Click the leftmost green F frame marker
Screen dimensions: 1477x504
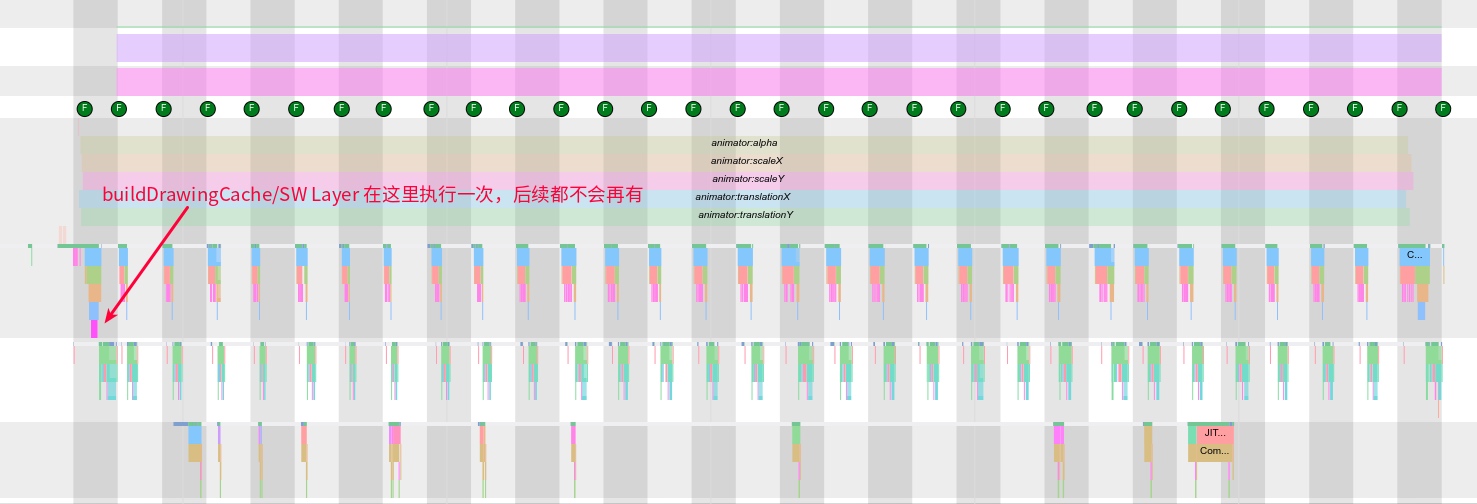(84, 108)
